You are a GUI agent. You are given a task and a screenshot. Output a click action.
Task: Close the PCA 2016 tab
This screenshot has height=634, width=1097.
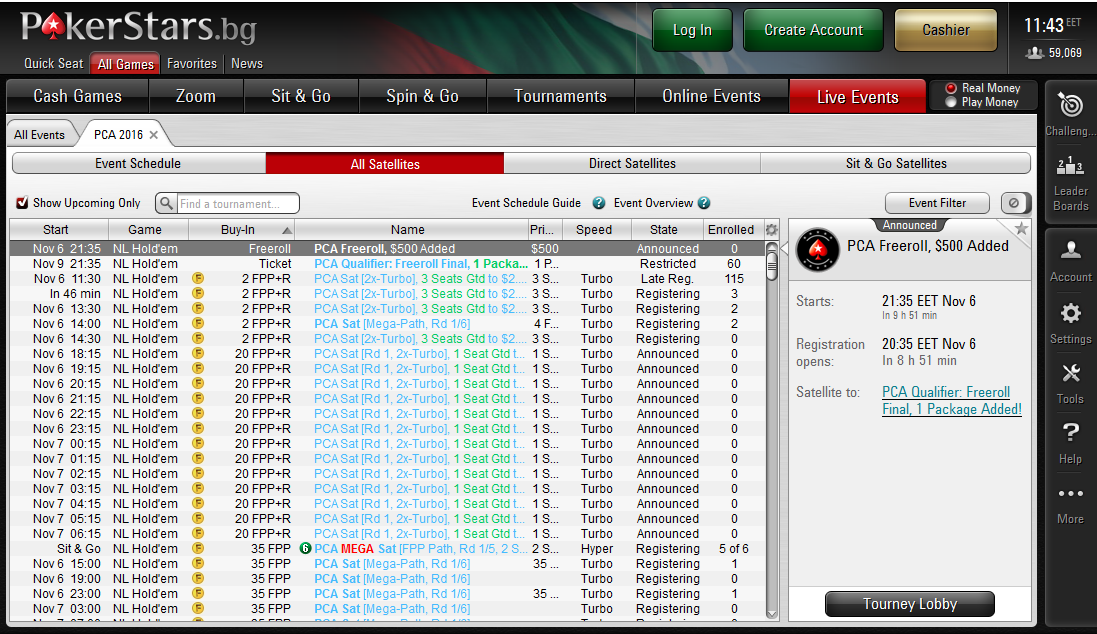pos(153,134)
